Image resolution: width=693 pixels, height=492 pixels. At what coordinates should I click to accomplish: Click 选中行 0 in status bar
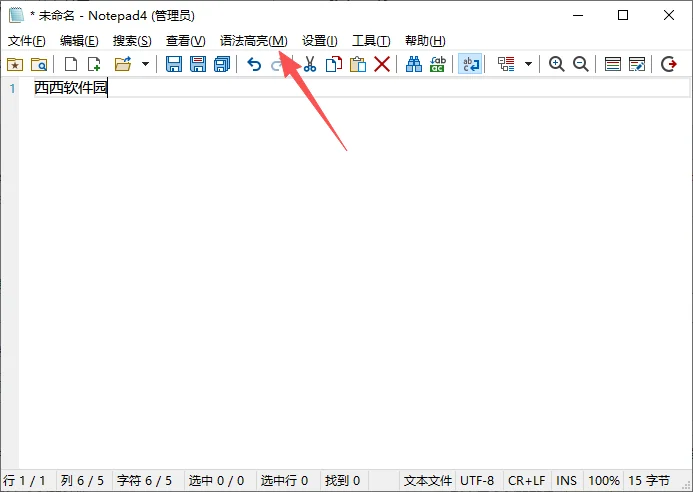pos(284,481)
